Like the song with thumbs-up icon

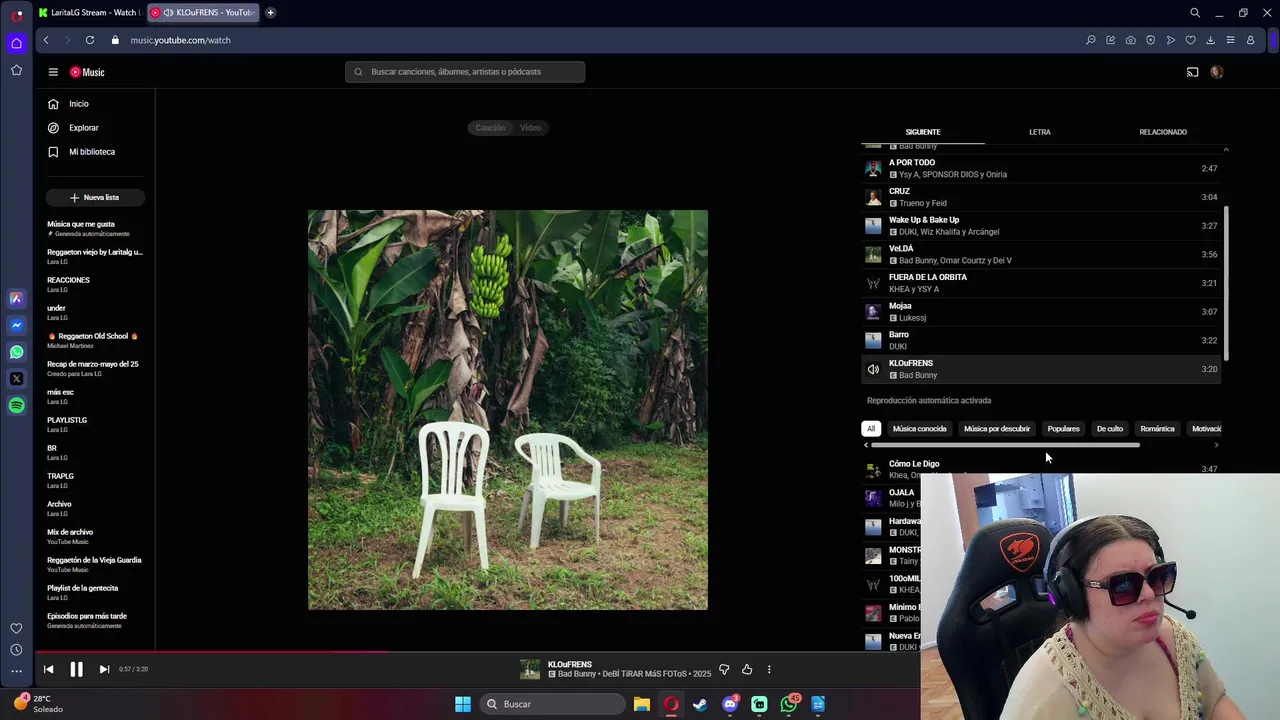point(747,670)
